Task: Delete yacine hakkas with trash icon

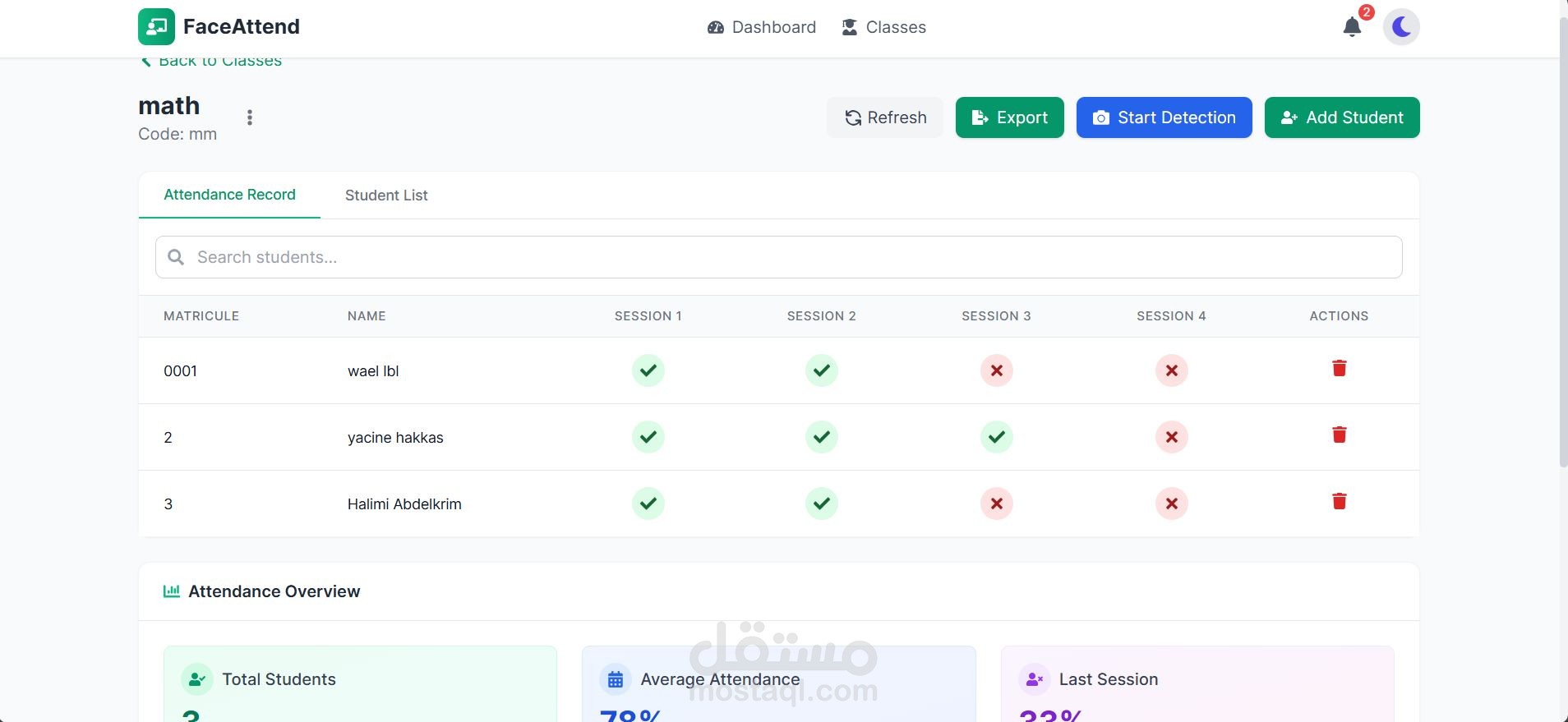Action: [1339, 435]
